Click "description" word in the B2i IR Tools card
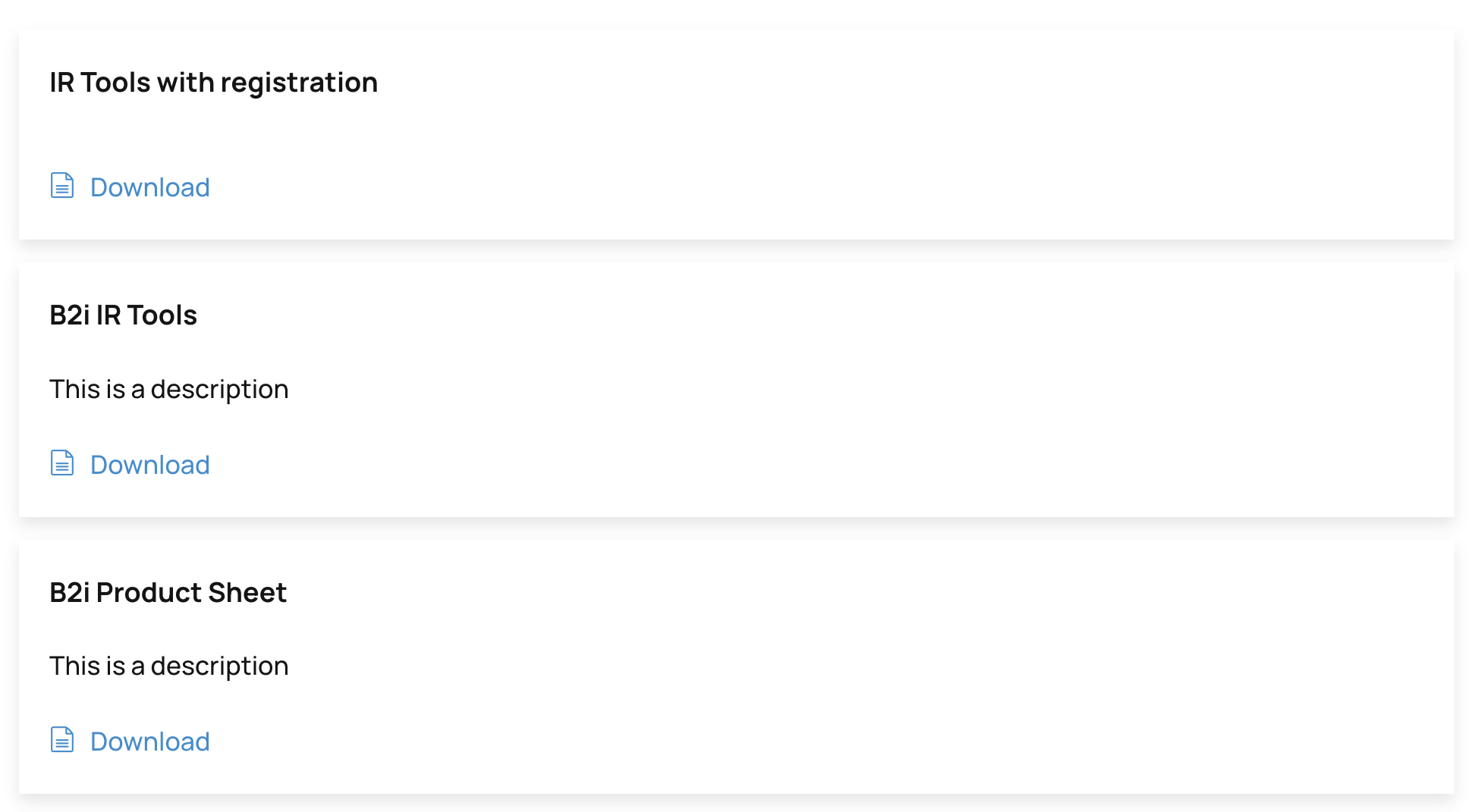The width and height of the screenshot is (1474, 812). [x=219, y=390]
